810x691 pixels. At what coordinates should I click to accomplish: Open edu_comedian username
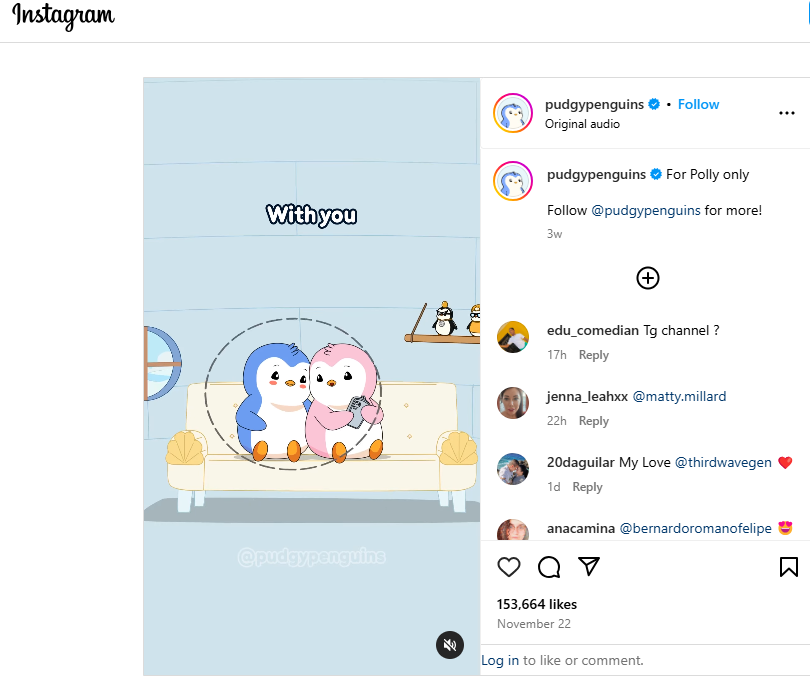click(593, 331)
